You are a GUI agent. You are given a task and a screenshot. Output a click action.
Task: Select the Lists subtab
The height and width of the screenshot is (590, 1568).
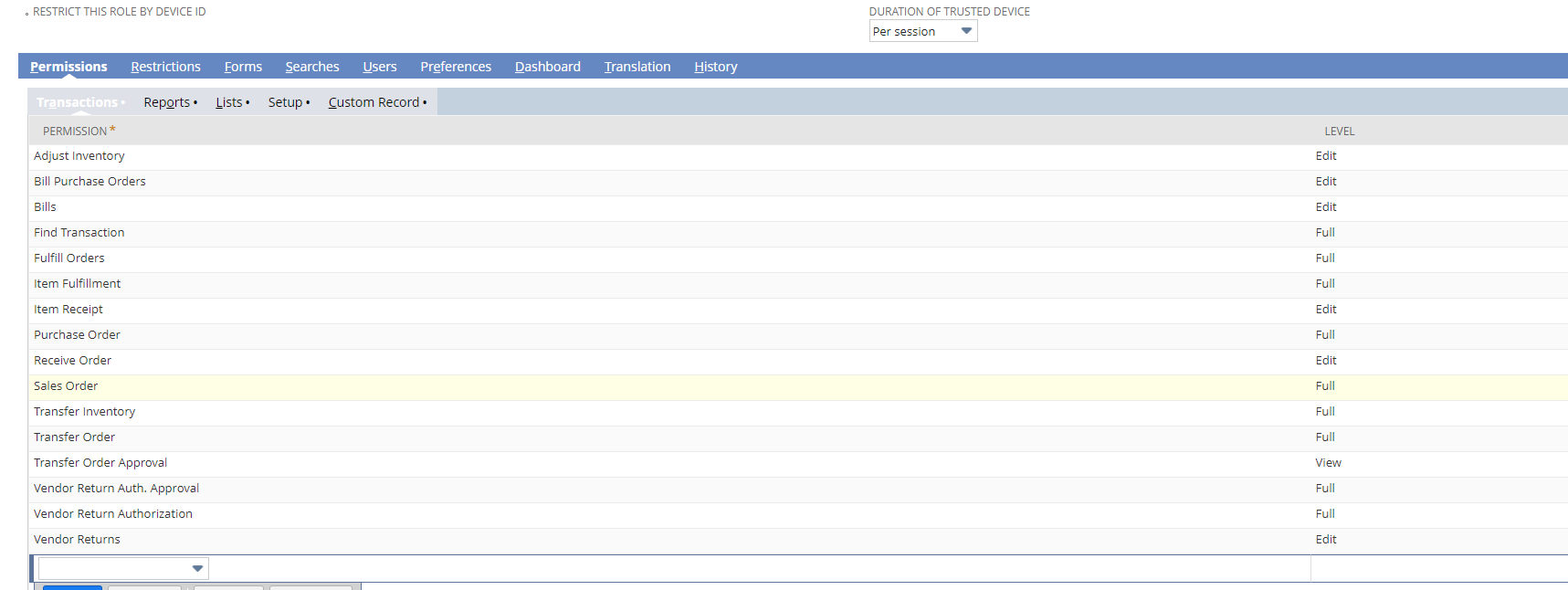232,102
